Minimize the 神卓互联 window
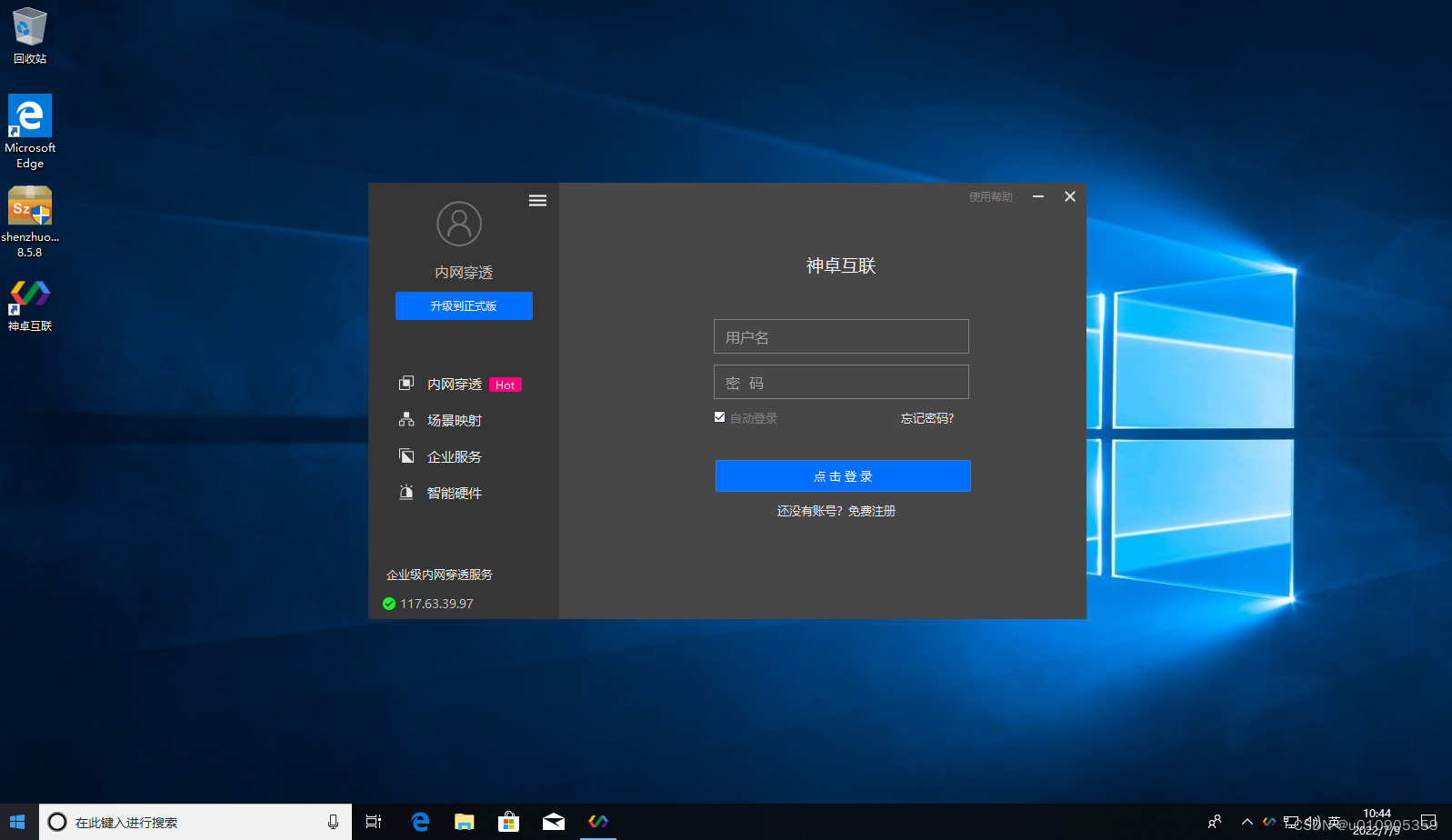This screenshot has height=840, width=1452. click(x=1038, y=196)
